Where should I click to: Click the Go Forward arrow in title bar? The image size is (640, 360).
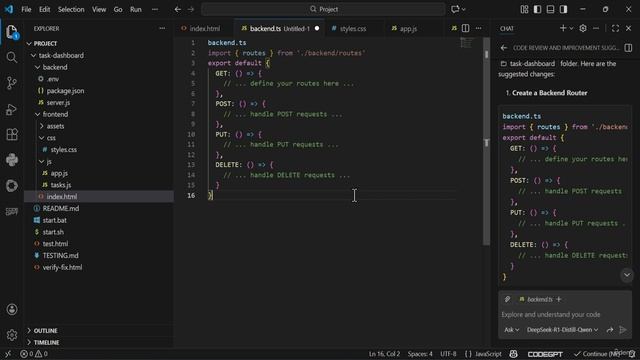[191, 9]
